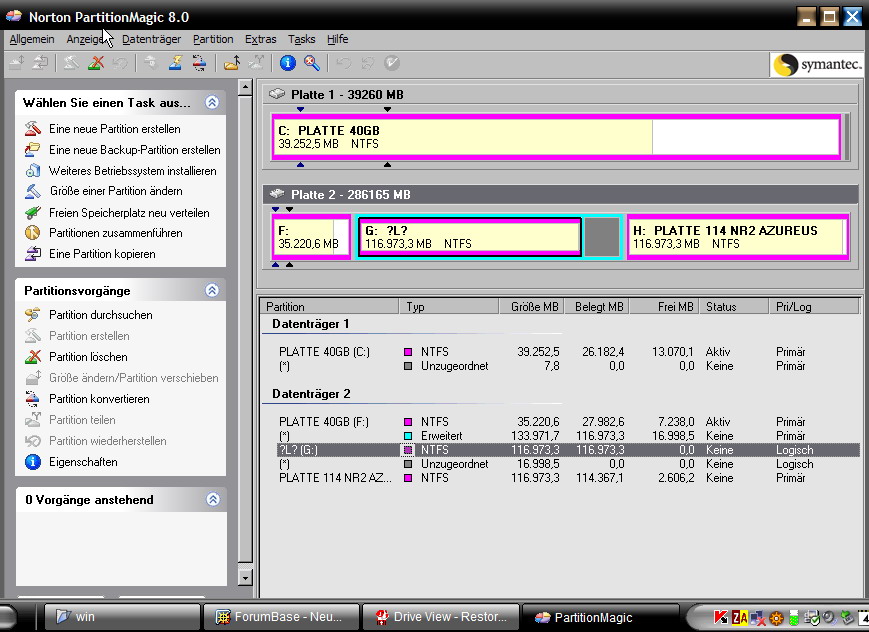
Task: Select the G: ?L? partition block
Action: click(x=469, y=237)
